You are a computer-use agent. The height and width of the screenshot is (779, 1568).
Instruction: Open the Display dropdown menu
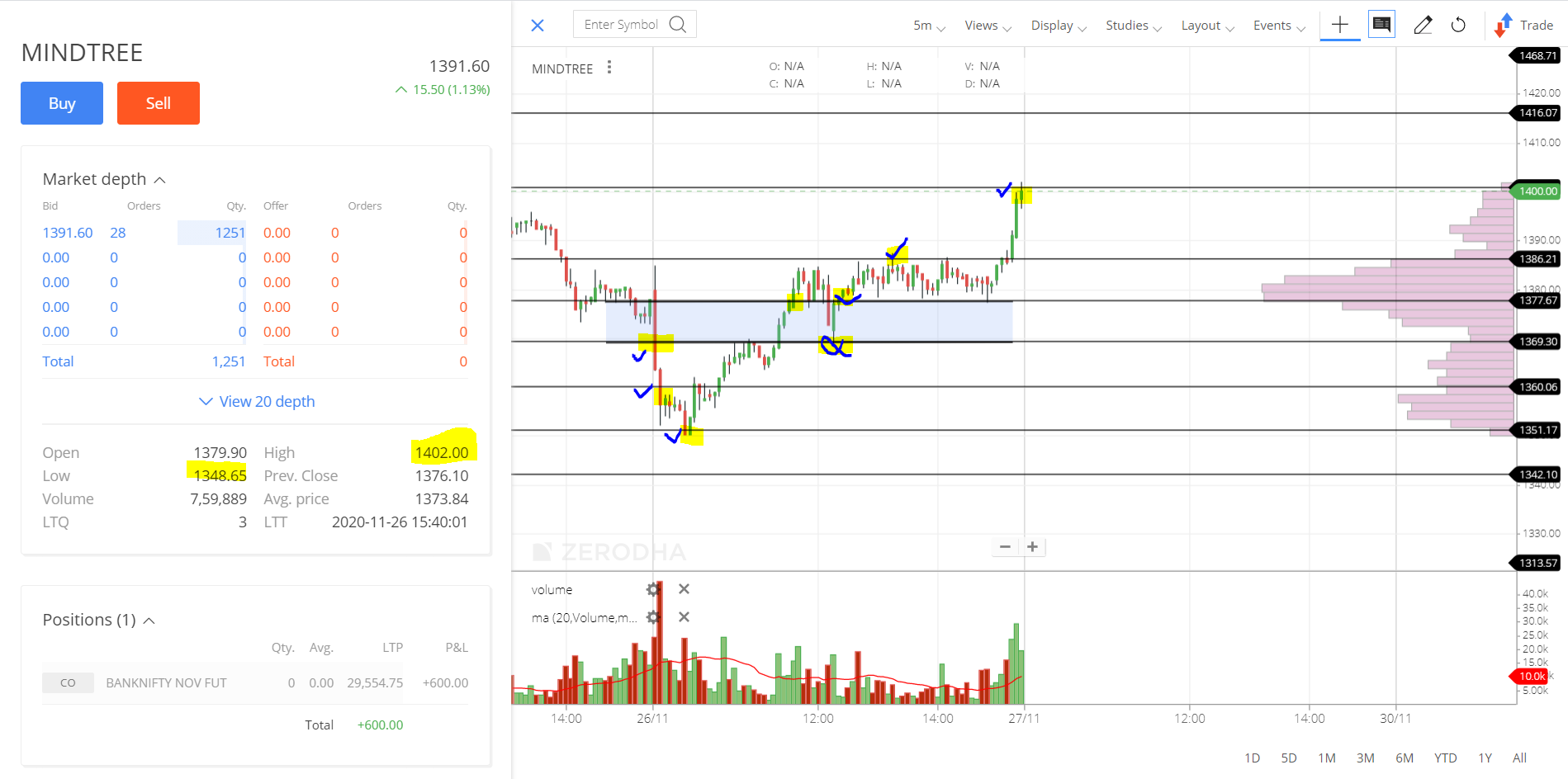click(x=1059, y=26)
